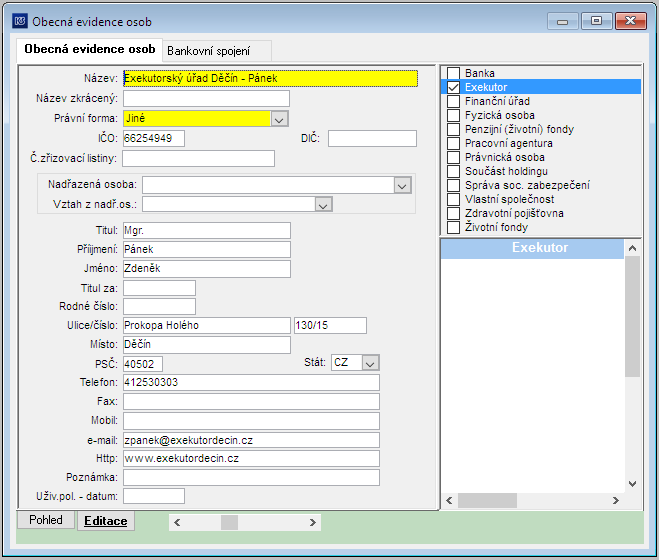Enable the Právnická osoba checkbox

453,157
